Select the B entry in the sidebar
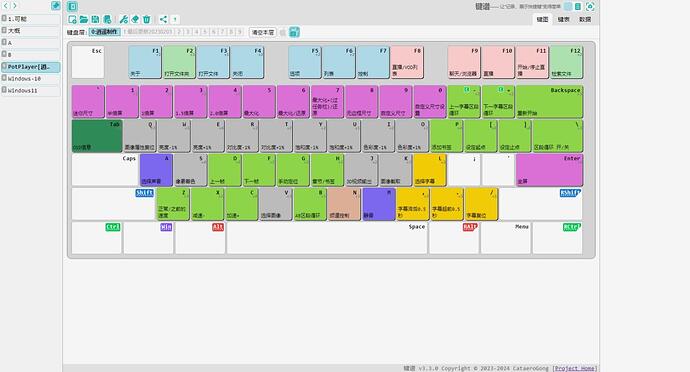This screenshot has height=372, width=690. click(x=30, y=55)
